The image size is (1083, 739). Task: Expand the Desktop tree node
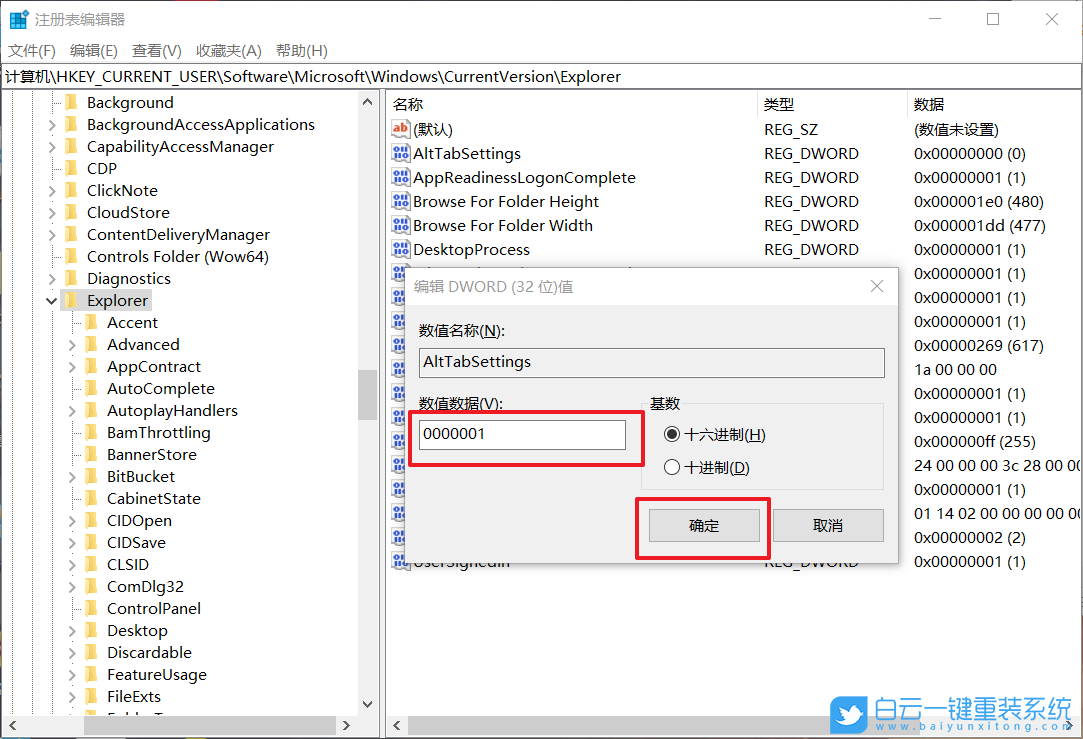coord(70,630)
